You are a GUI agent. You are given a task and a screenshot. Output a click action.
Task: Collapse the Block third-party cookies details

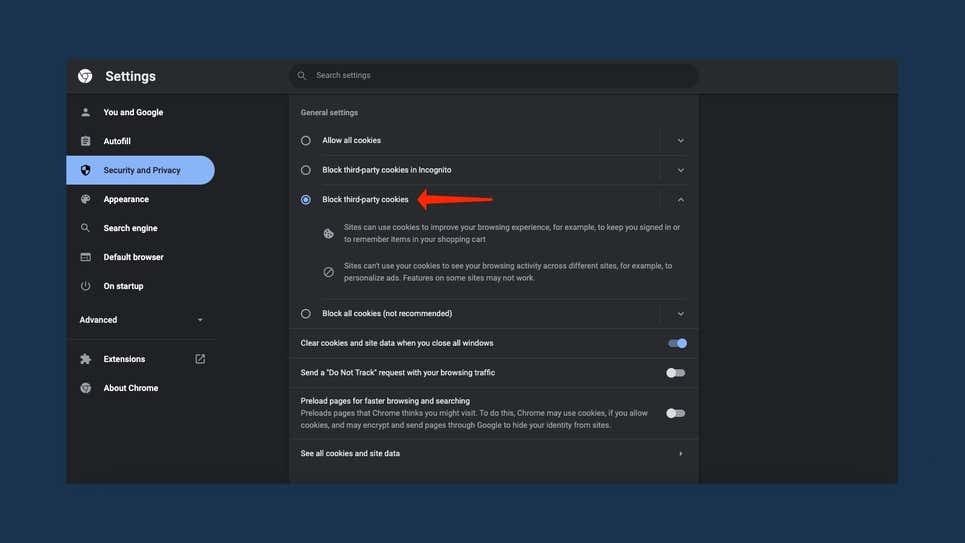click(680, 200)
